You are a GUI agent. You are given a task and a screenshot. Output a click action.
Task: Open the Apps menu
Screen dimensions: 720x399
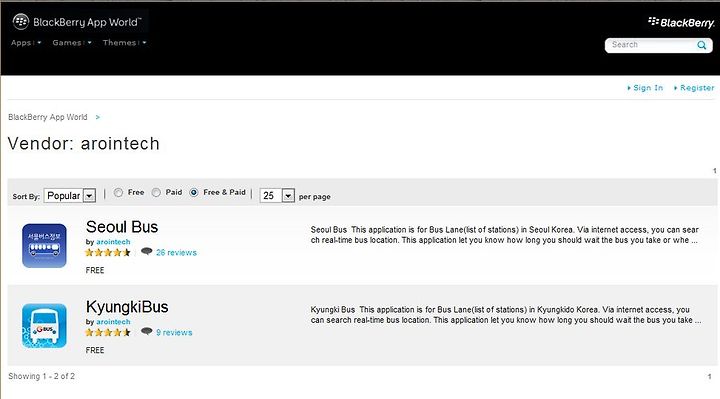26,43
